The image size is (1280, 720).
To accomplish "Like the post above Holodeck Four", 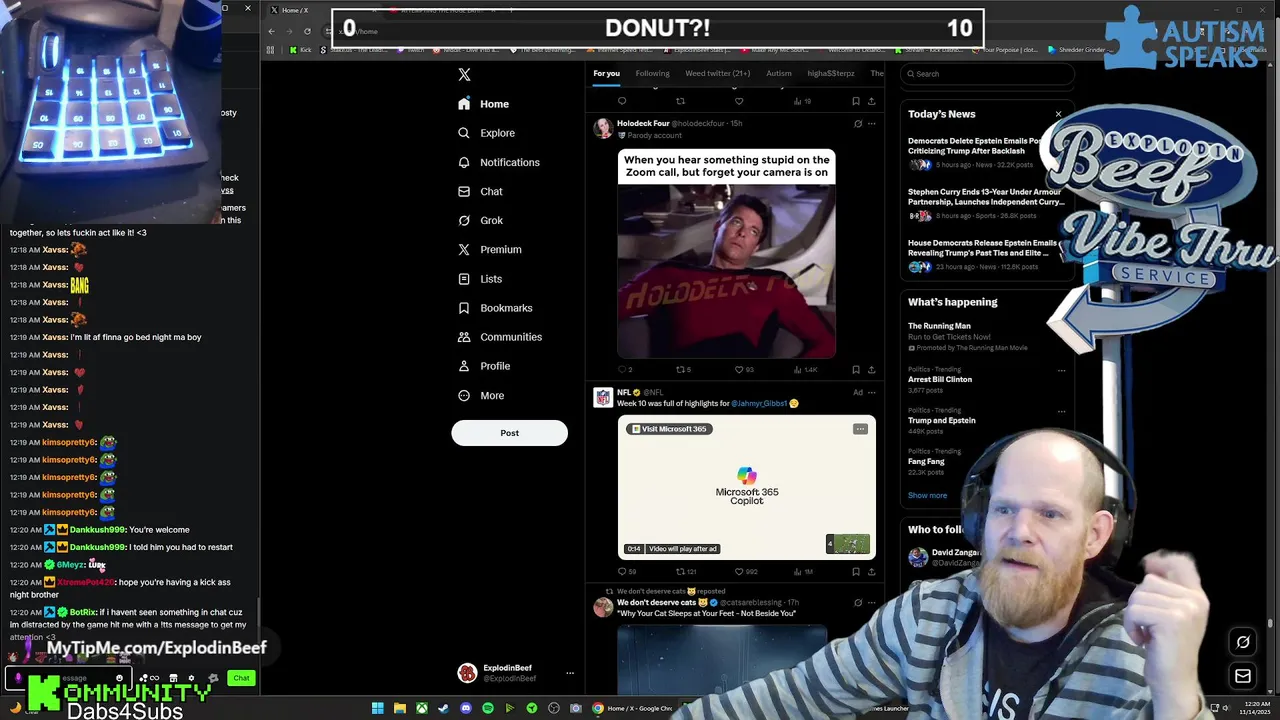I will click(739, 101).
